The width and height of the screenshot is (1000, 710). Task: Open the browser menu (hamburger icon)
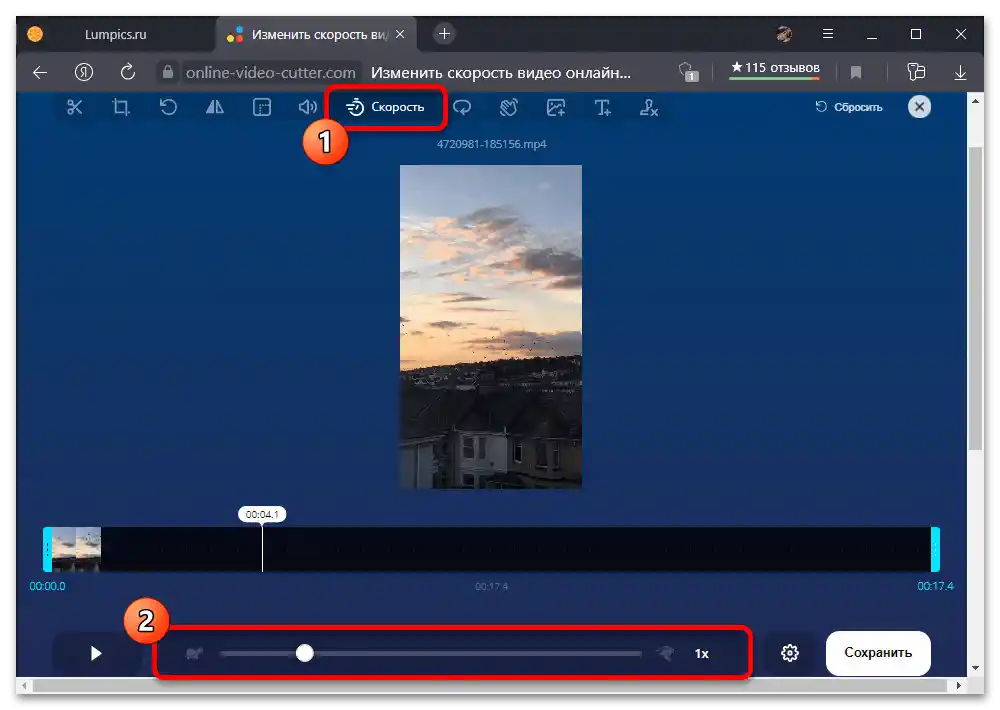point(828,33)
